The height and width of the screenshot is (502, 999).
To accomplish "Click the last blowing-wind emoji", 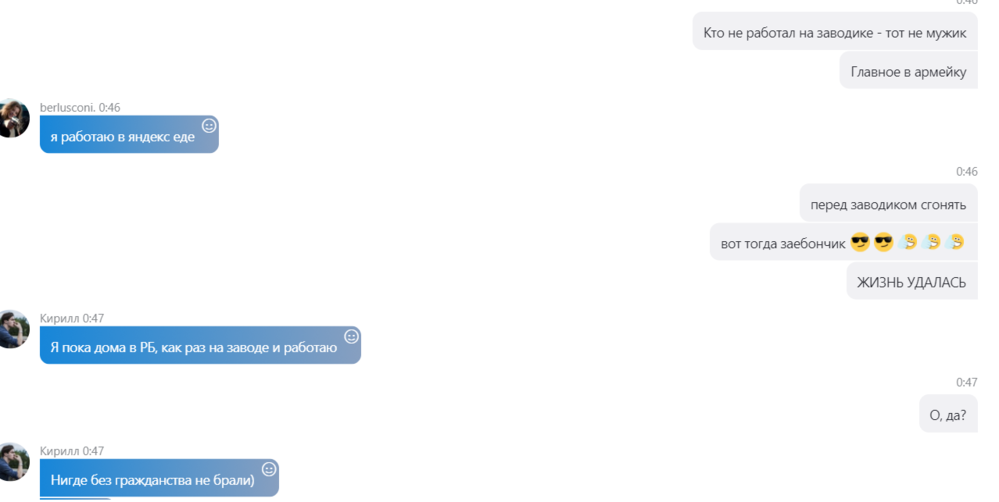I will pyautogui.click(x=955, y=242).
